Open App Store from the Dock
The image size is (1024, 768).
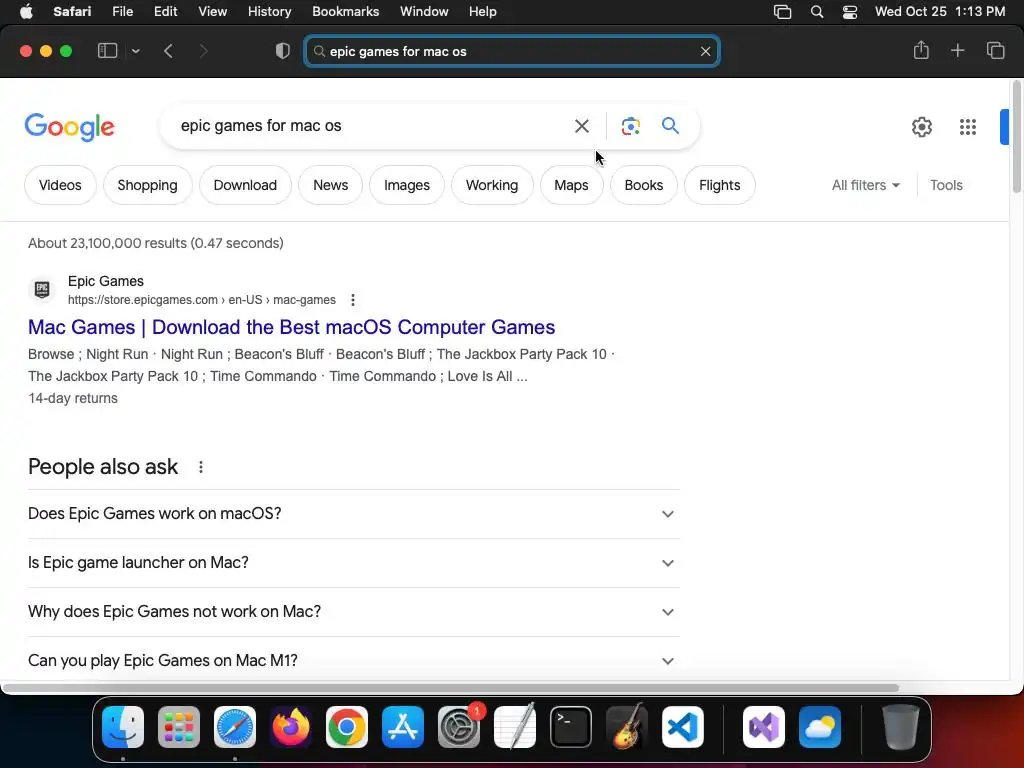pyautogui.click(x=403, y=727)
